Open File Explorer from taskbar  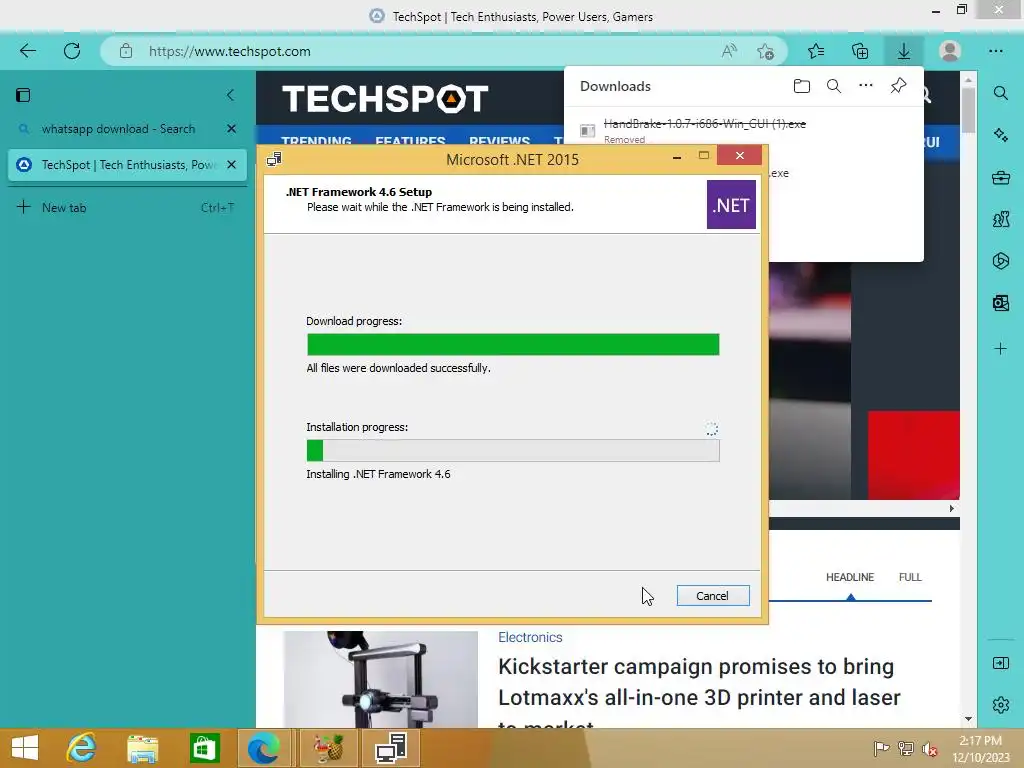tap(142, 748)
